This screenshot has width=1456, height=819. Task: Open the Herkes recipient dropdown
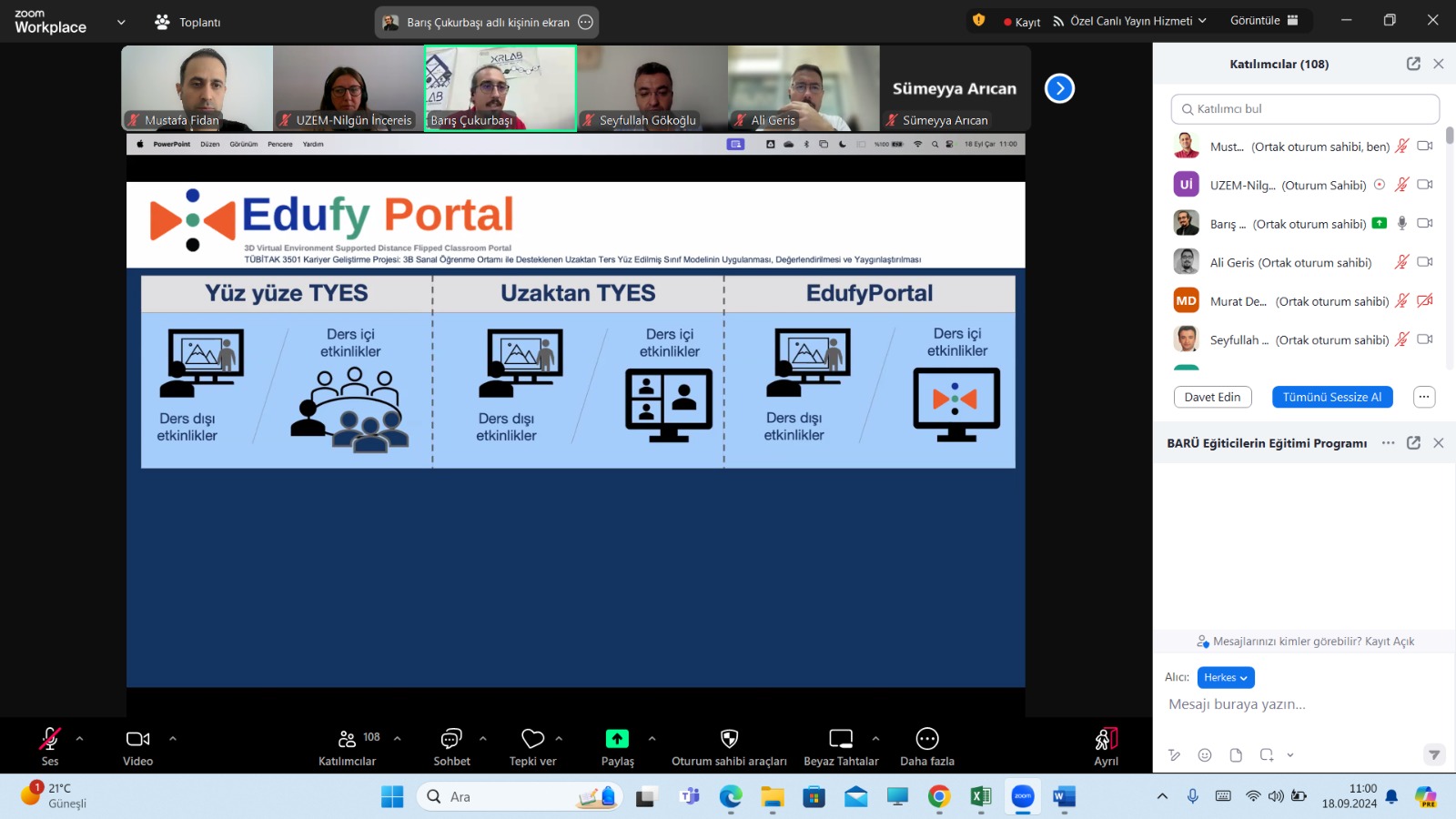coord(1226,677)
